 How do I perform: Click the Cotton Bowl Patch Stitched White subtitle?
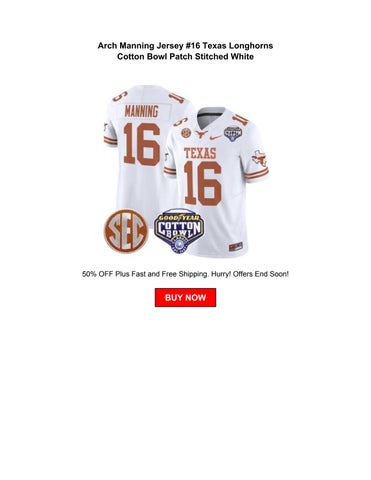click(185, 57)
